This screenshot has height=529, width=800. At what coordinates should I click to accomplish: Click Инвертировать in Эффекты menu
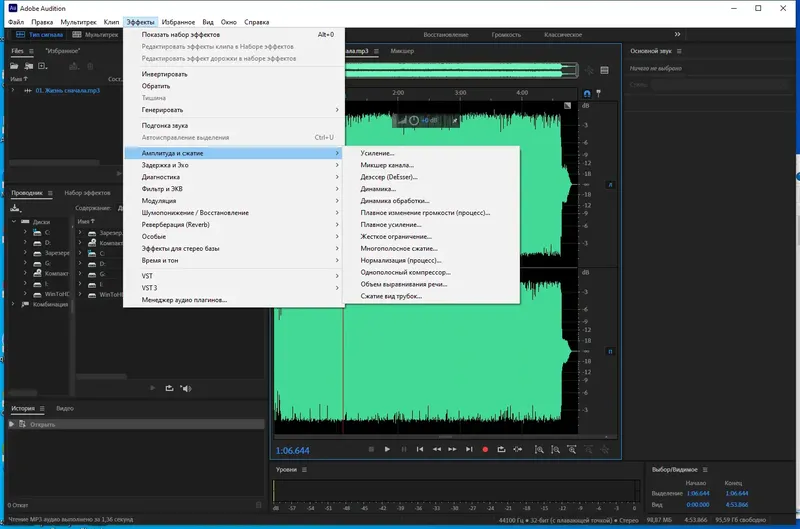tap(234, 74)
